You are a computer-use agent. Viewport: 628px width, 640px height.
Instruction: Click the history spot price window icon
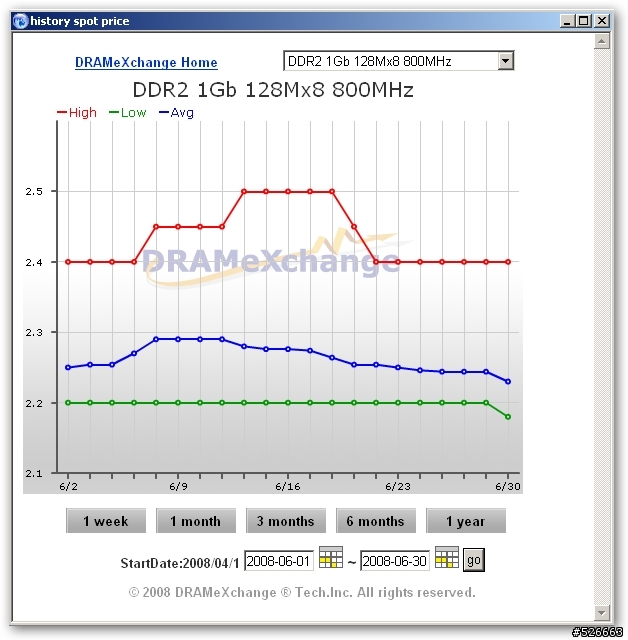[20, 21]
